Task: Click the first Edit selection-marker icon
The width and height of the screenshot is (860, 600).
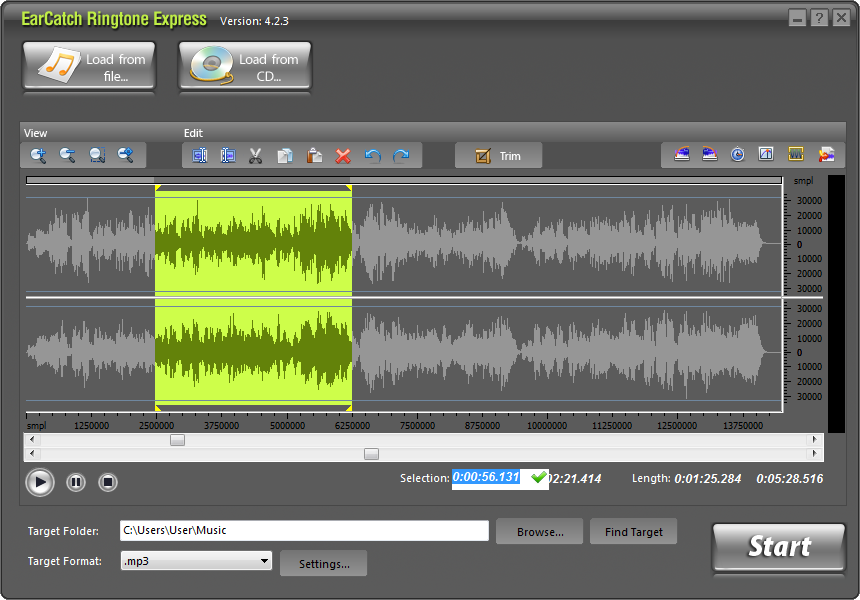Action: pos(200,156)
